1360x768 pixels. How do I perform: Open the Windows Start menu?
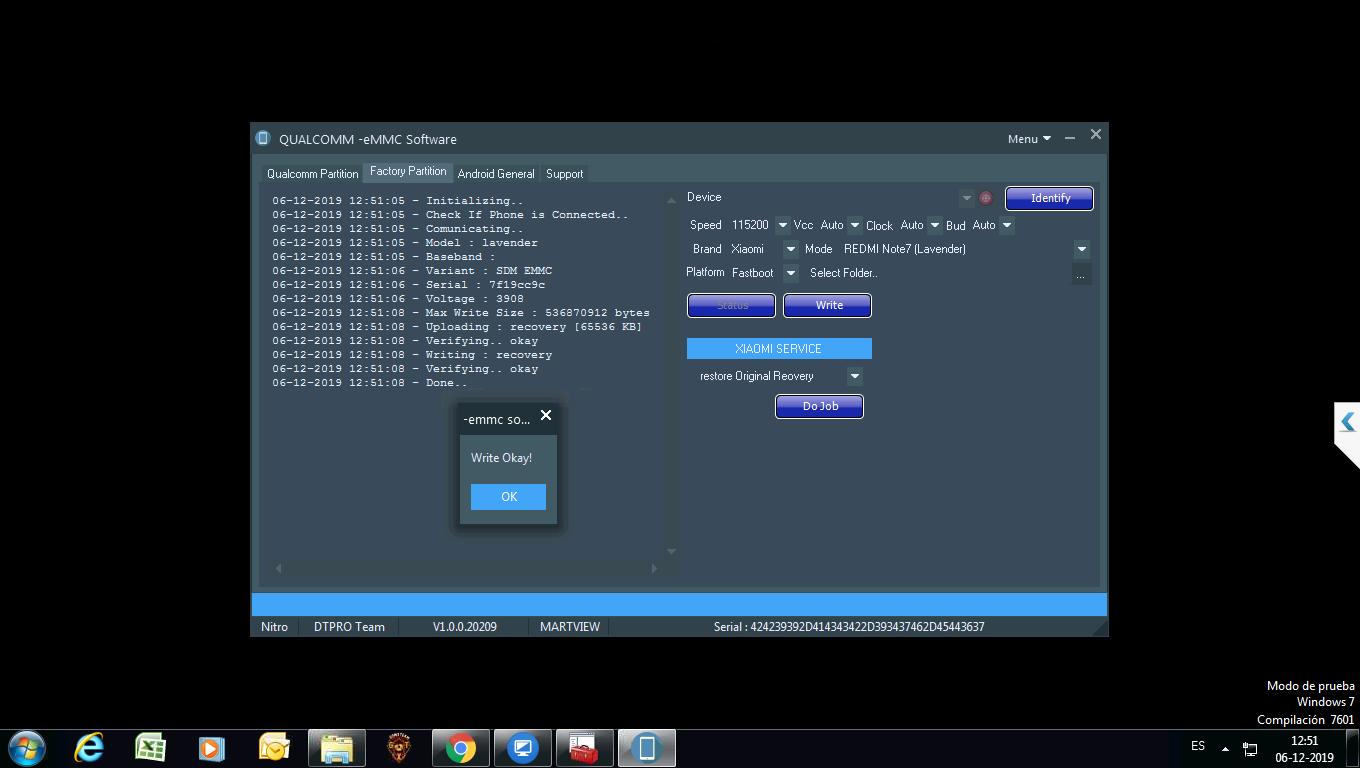[27, 748]
